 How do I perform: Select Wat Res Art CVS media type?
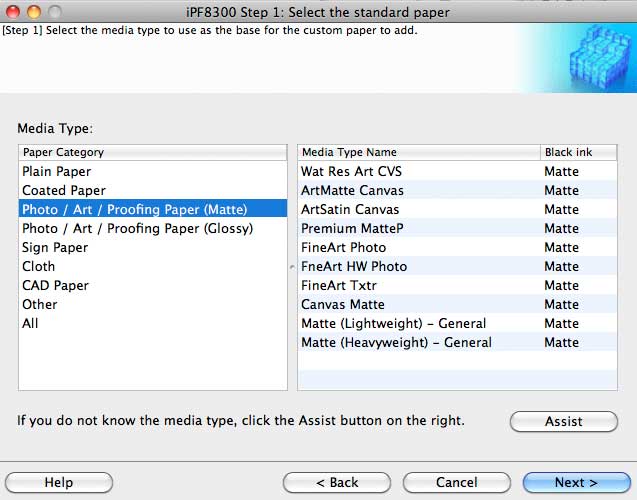(457, 171)
